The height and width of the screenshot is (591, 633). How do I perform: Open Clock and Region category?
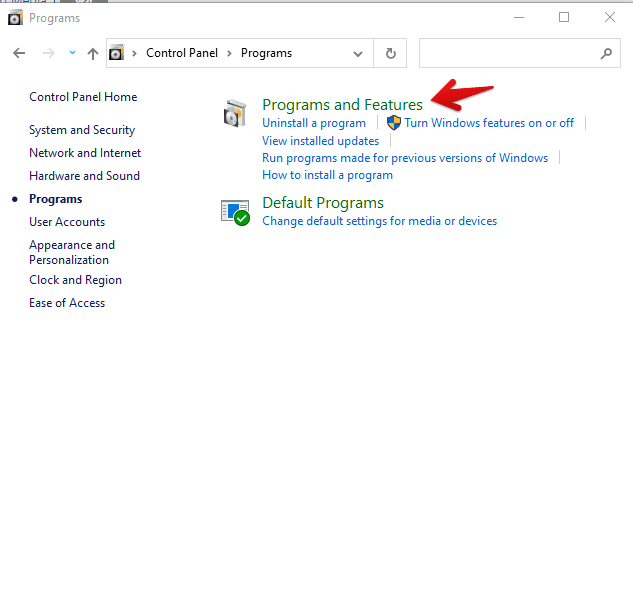tap(75, 280)
